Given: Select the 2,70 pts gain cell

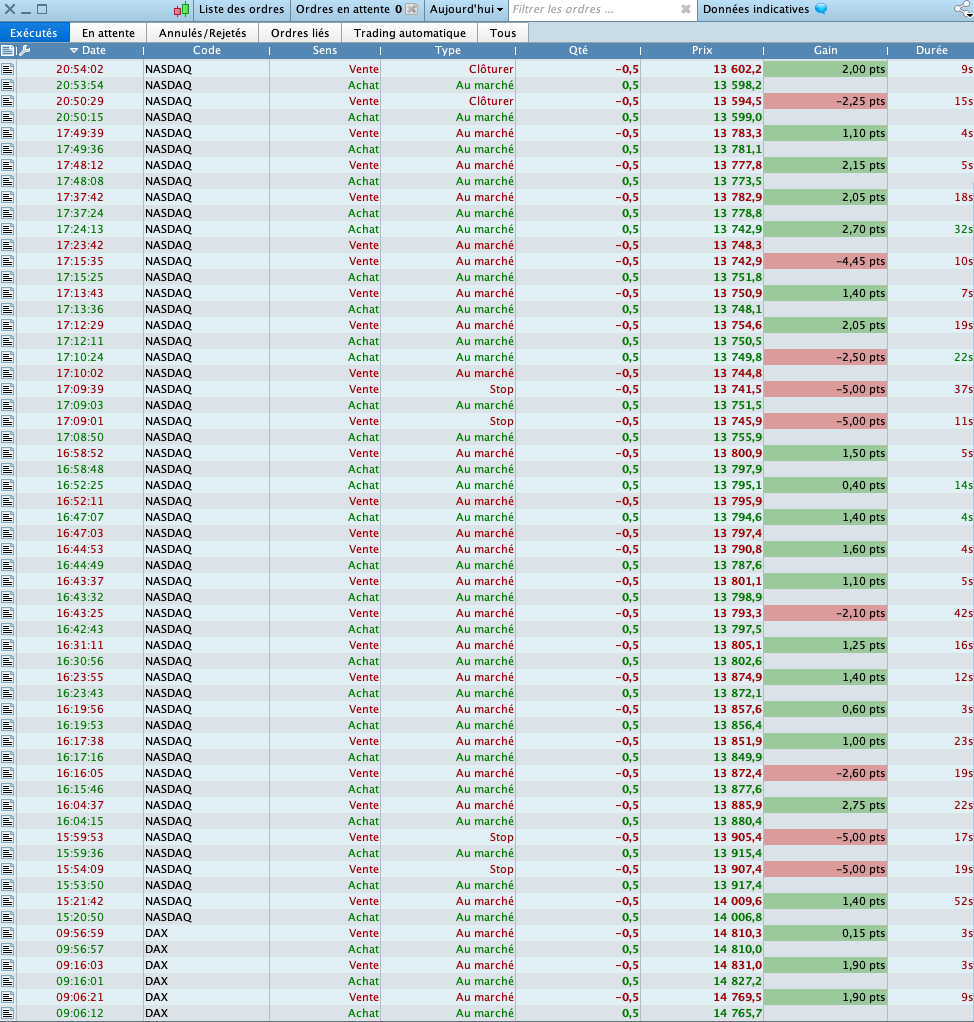Looking at the screenshot, I should [x=825, y=229].
